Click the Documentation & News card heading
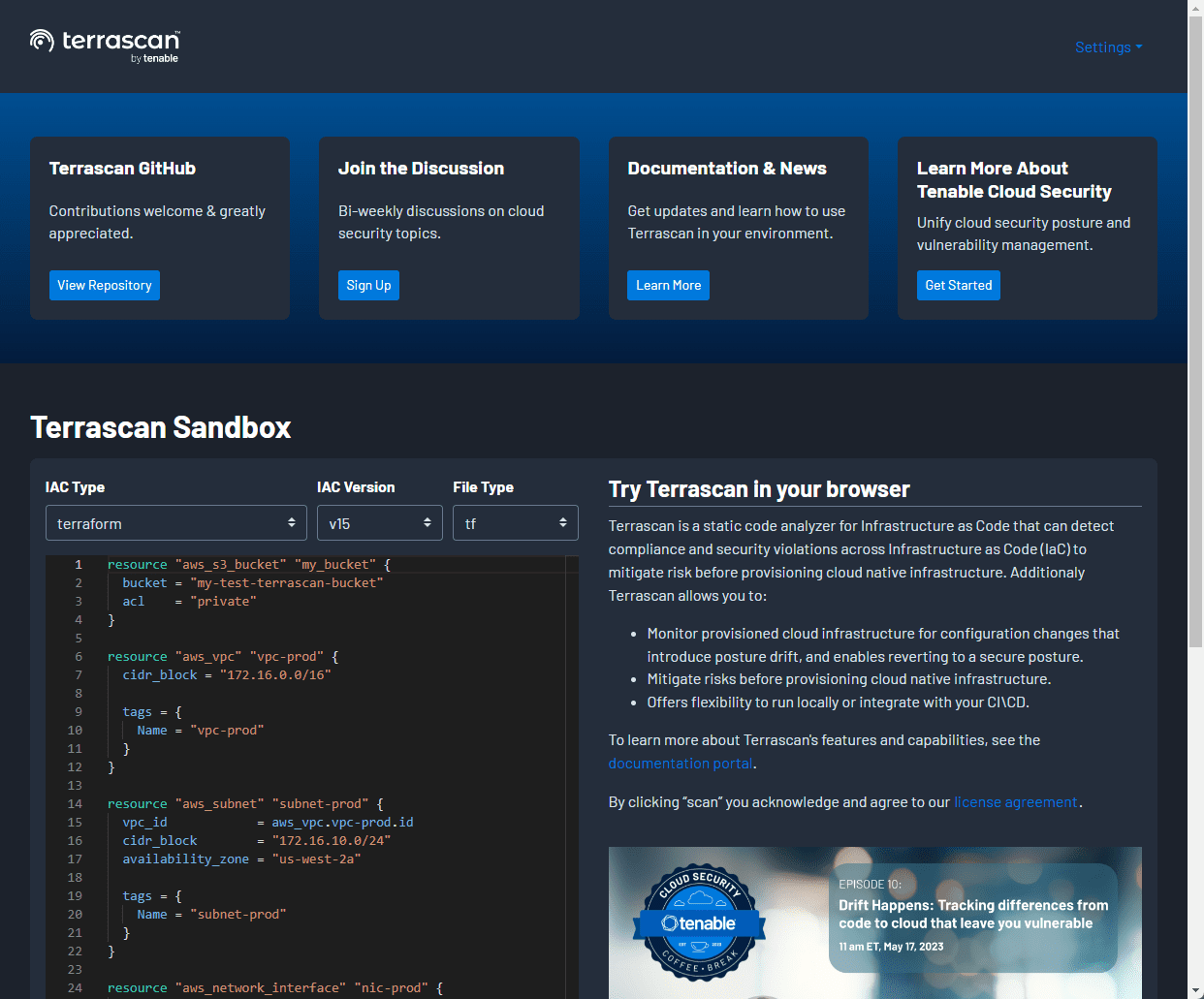The height and width of the screenshot is (999, 1204). click(727, 169)
